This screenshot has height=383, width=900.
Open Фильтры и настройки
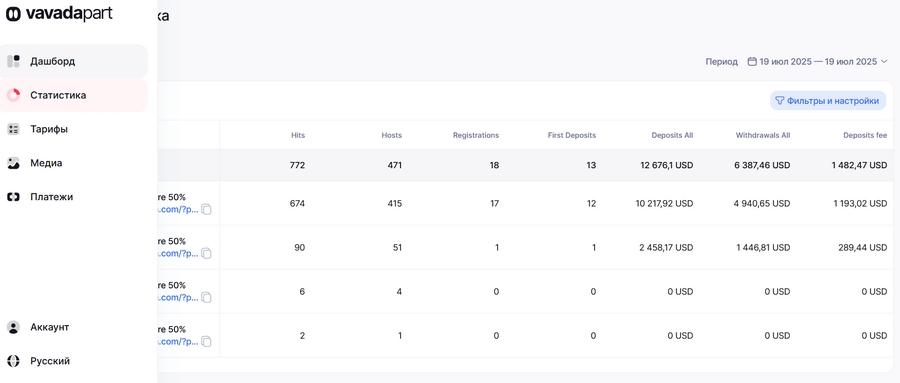point(828,100)
